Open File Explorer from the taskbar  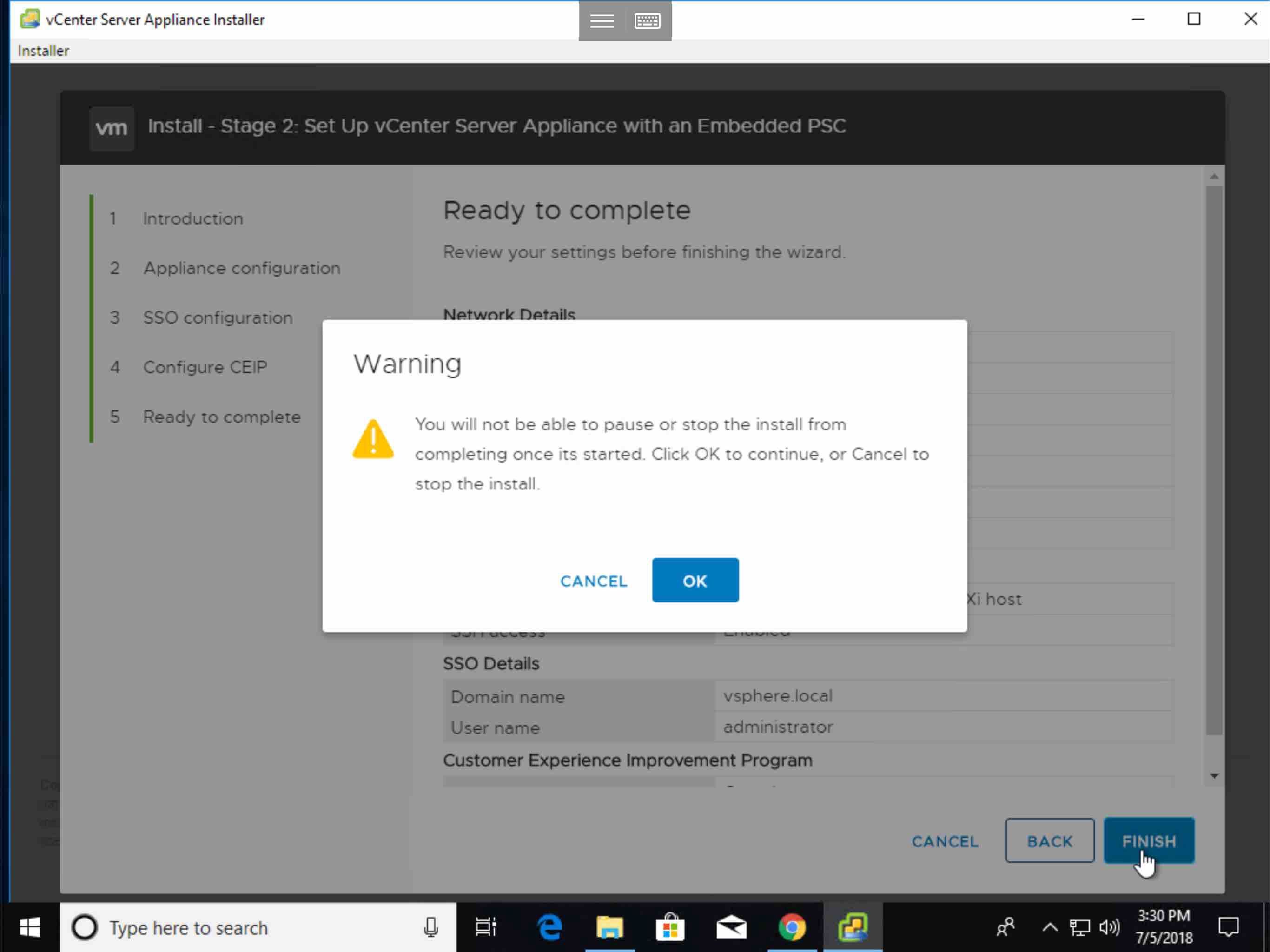(x=610, y=927)
